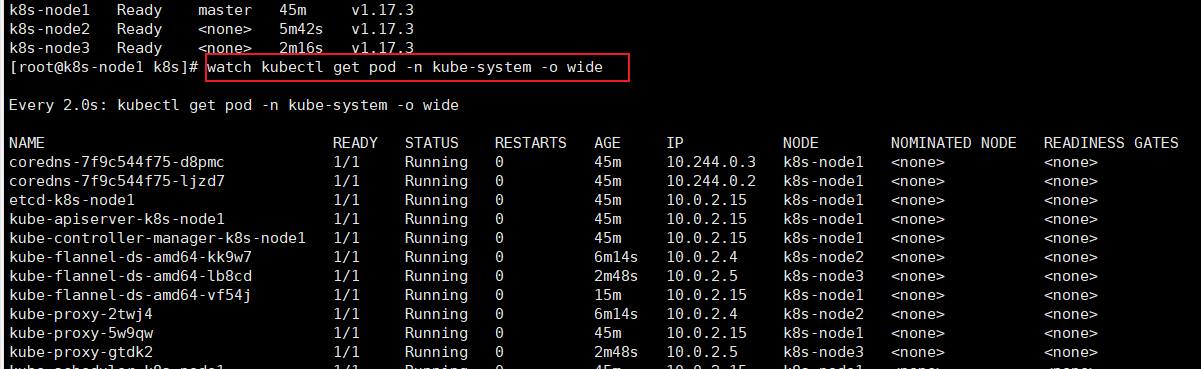Select kube-apiserver-k8s-node1 text
The width and height of the screenshot is (1201, 369).
tap(116, 219)
